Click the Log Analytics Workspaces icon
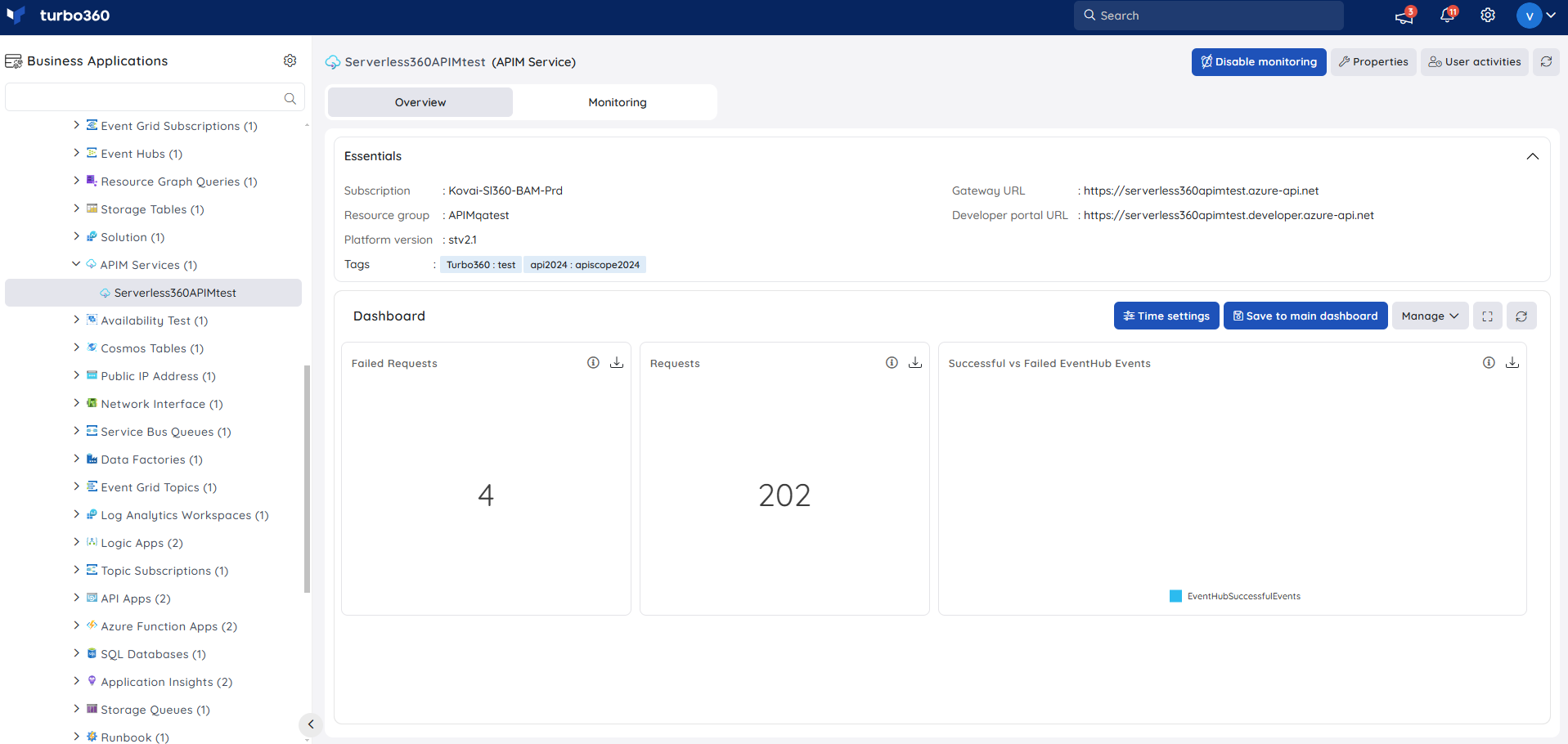The width and height of the screenshot is (1568, 744). (92, 514)
